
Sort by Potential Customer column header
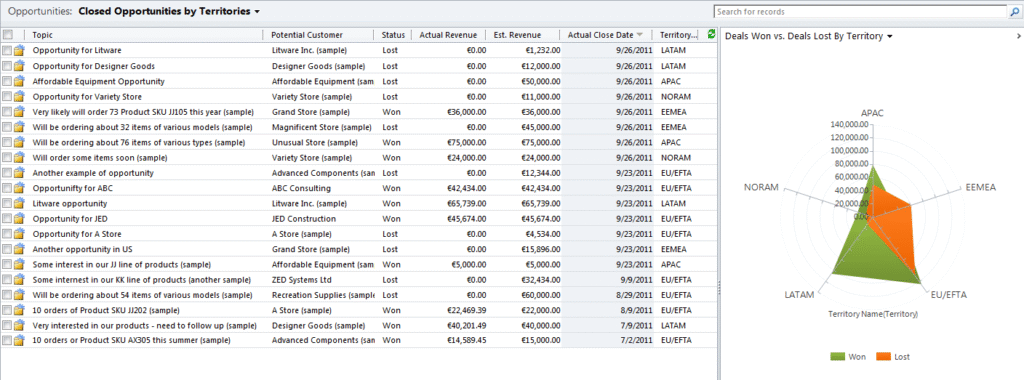pos(306,35)
